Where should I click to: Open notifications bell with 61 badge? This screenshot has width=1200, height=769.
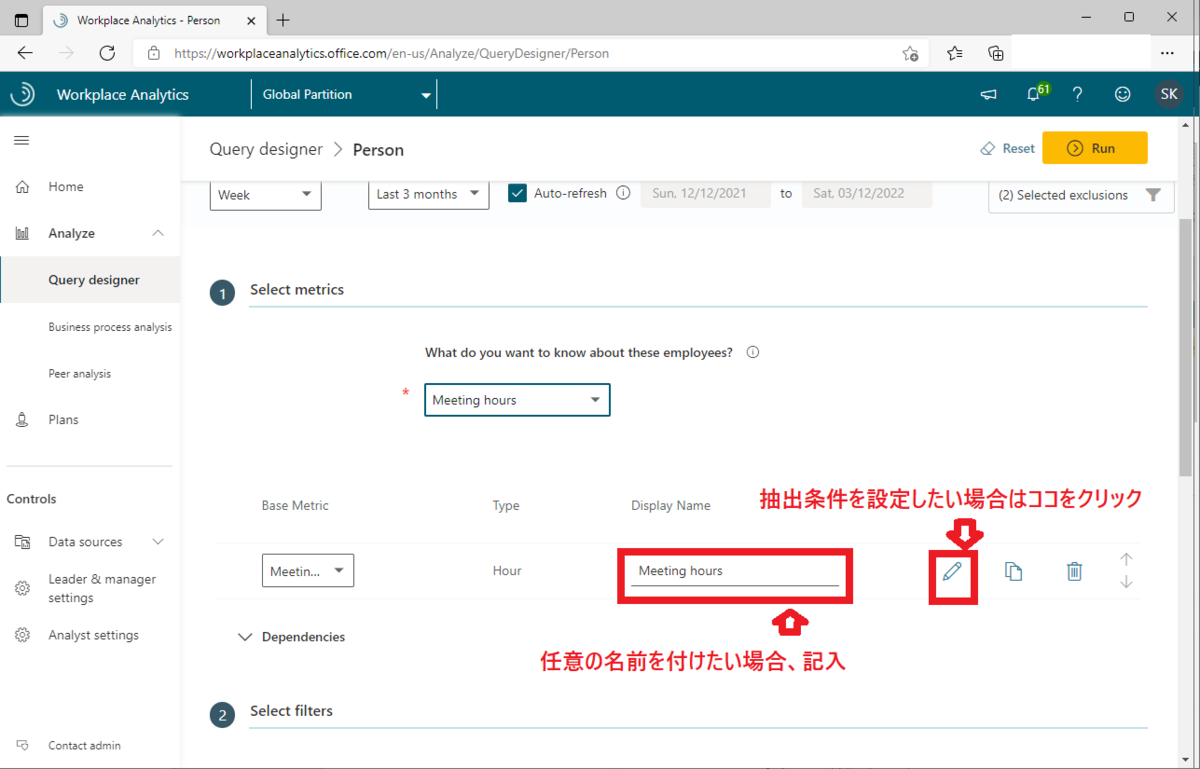coord(1035,93)
